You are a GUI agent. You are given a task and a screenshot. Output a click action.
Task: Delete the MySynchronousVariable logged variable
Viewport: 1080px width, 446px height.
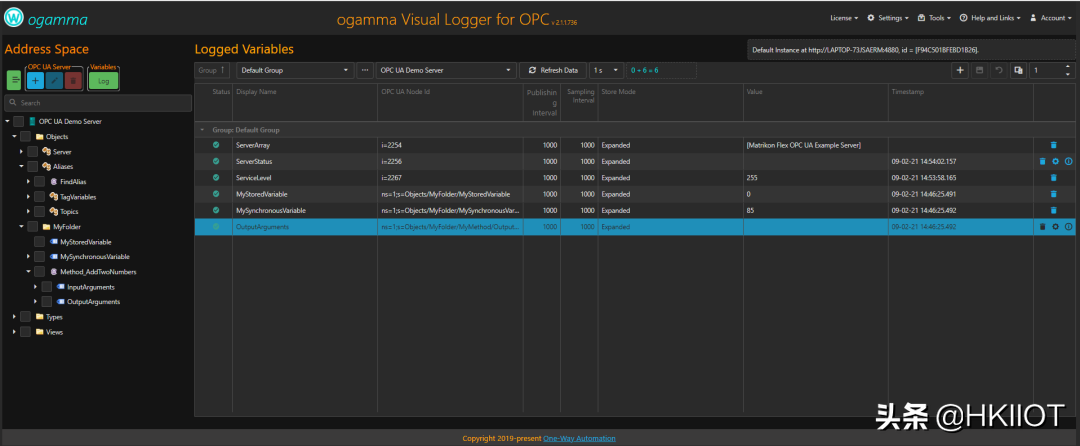[x=1053, y=210]
